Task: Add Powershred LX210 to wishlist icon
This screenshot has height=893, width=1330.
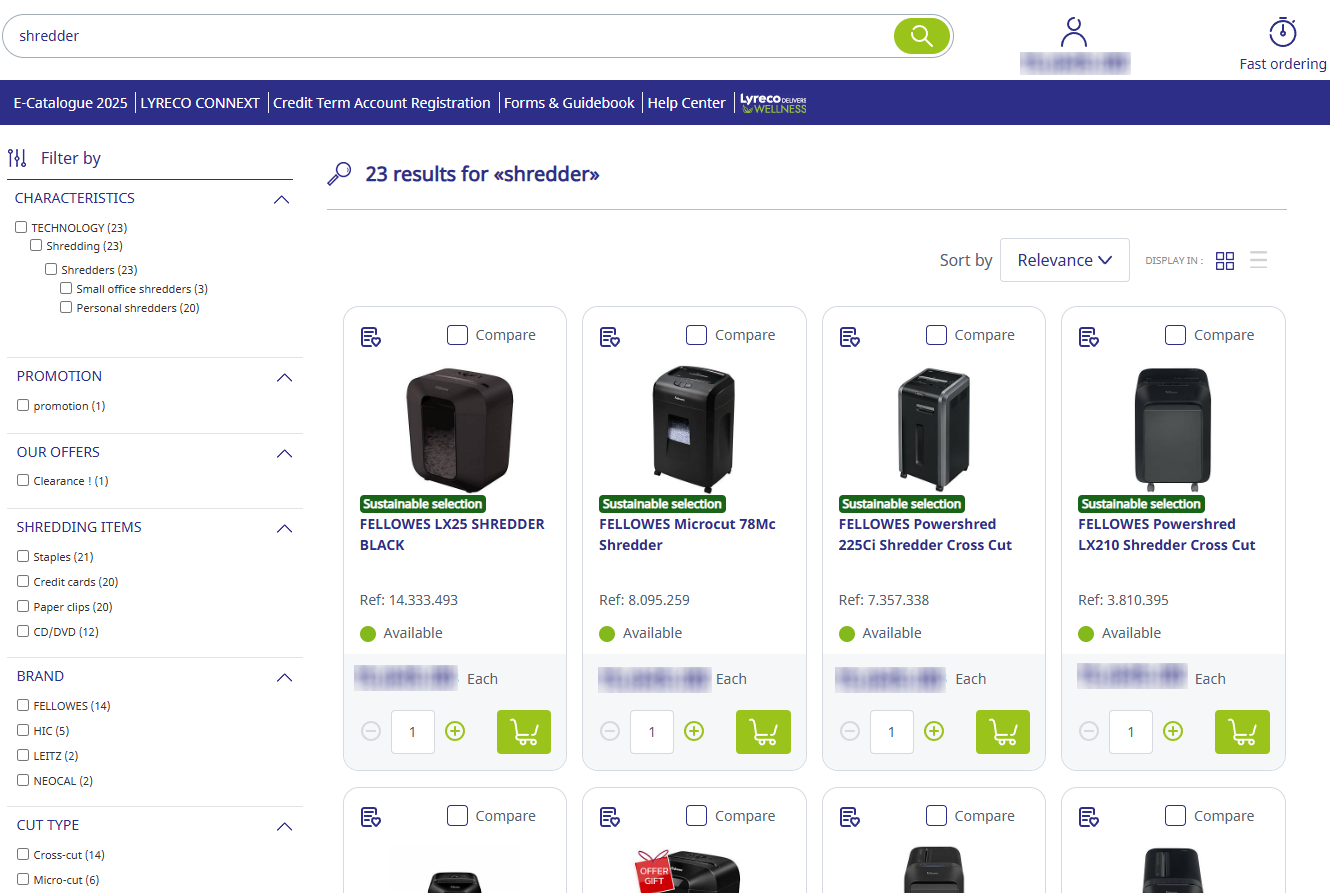Action: (1089, 337)
